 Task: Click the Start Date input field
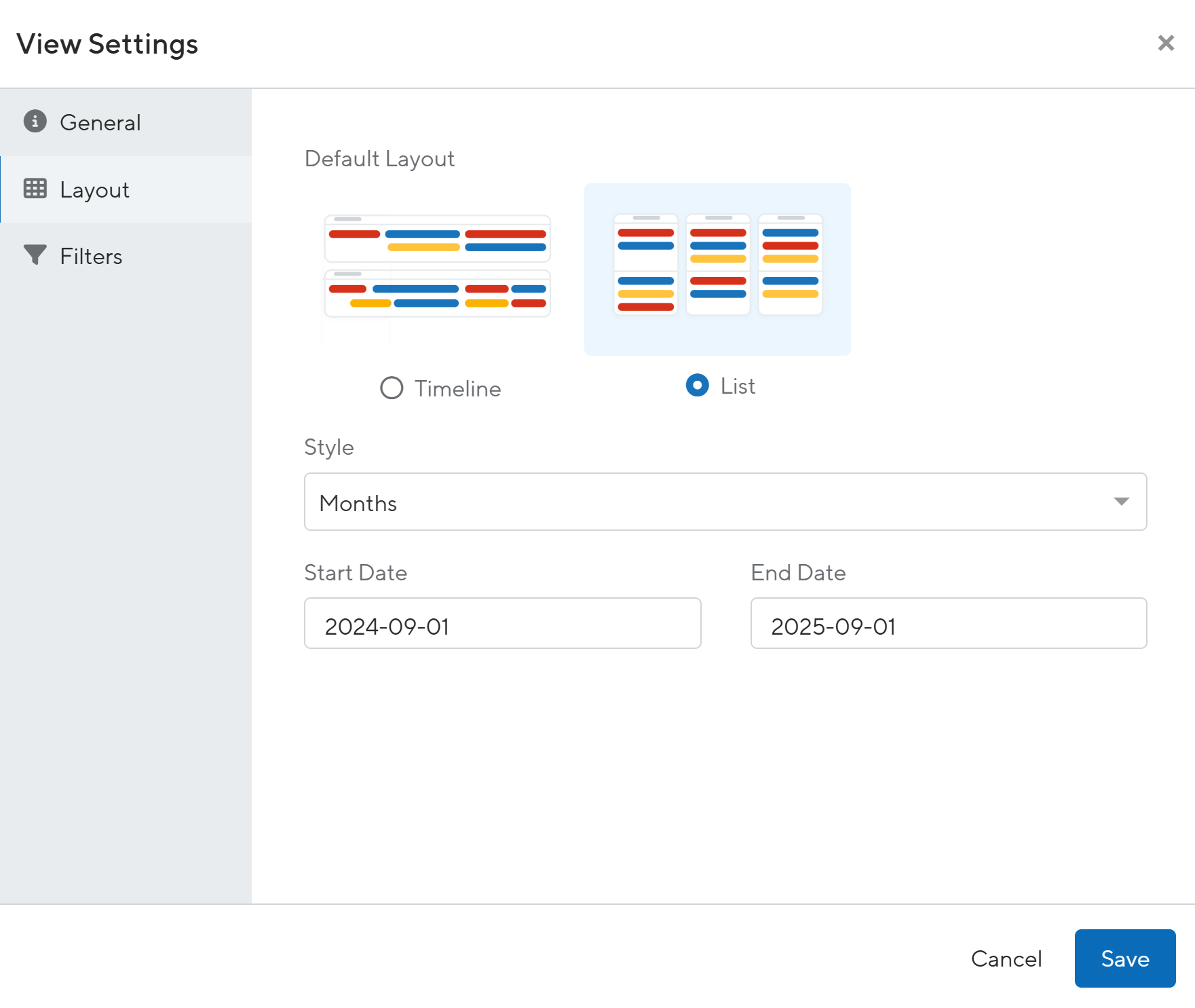(503, 623)
